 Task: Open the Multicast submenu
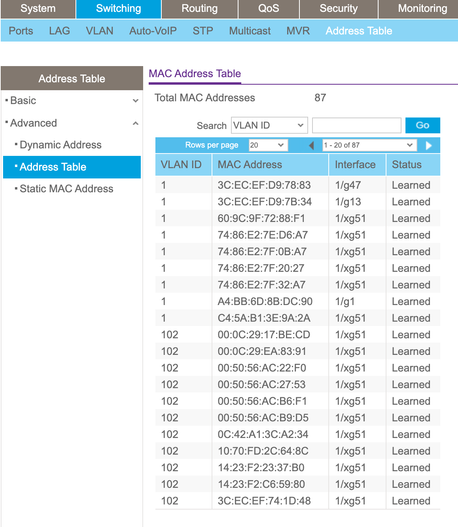tap(250, 31)
